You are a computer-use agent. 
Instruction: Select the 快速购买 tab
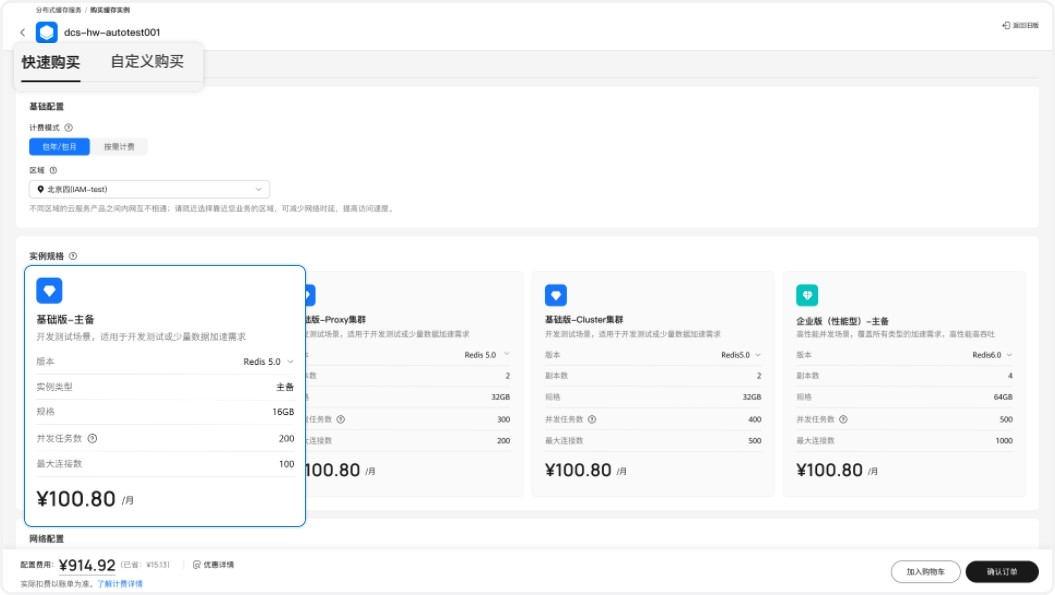pos(51,62)
